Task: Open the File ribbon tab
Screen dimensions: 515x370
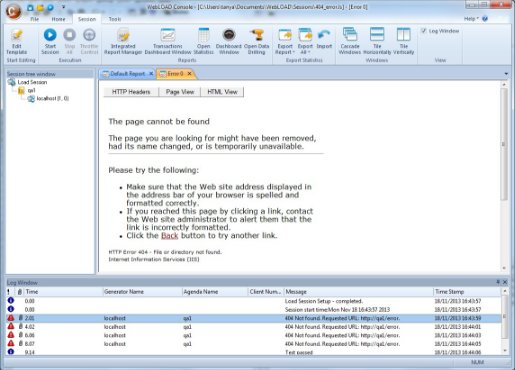Action: point(34,19)
